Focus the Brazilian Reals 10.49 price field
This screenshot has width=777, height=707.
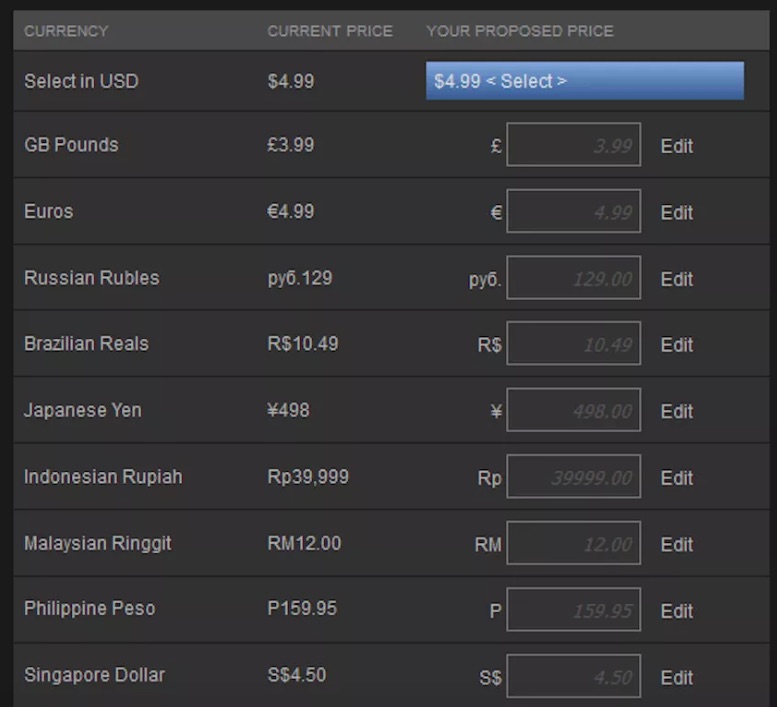point(573,343)
